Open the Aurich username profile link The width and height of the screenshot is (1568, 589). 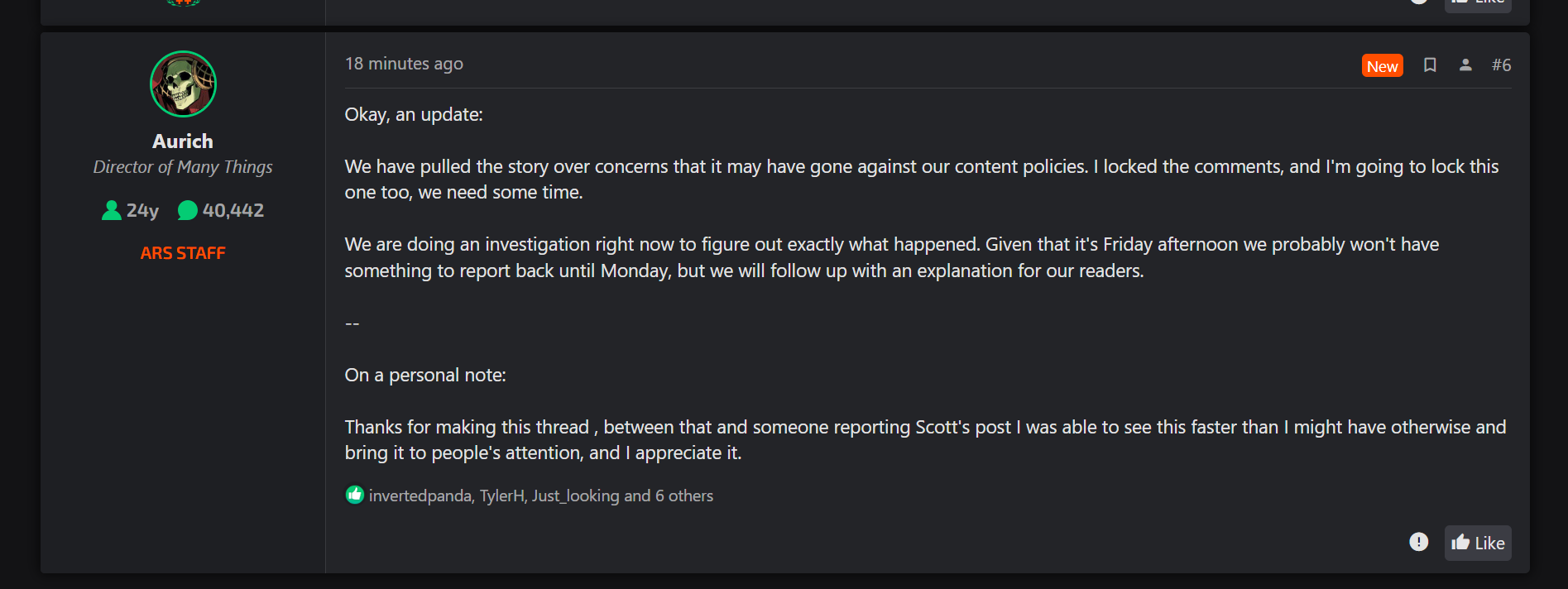coord(183,141)
